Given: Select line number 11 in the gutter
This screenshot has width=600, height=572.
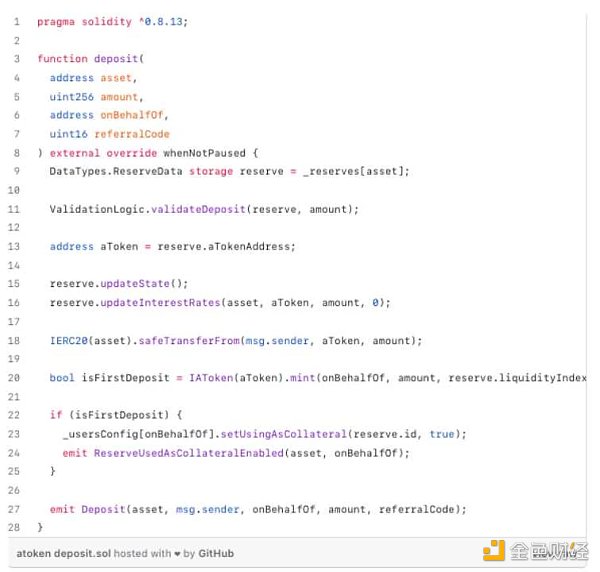Looking at the screenshot, I should (x=16, y=209).
